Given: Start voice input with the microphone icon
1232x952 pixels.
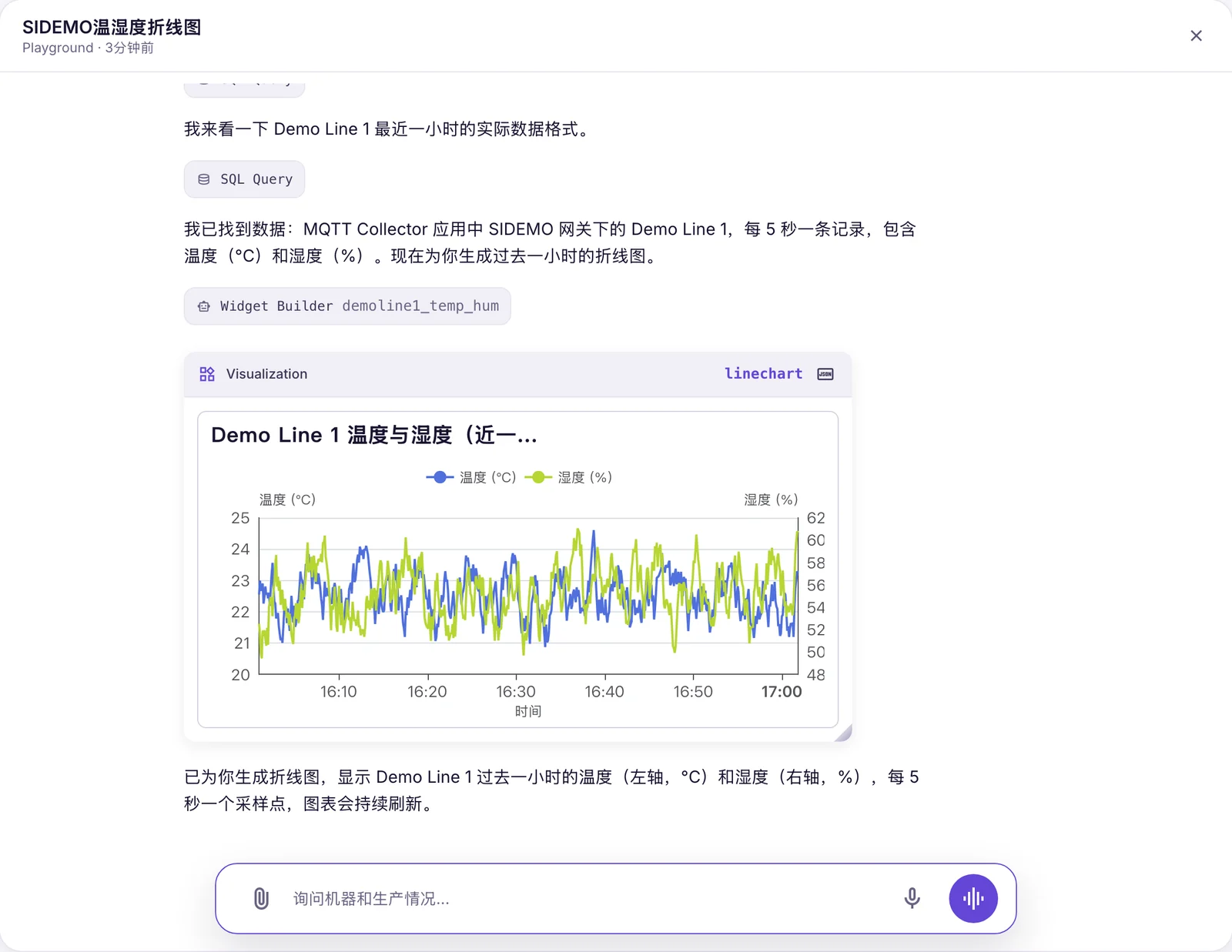Looking at the screenshot, I should [912, 898].
